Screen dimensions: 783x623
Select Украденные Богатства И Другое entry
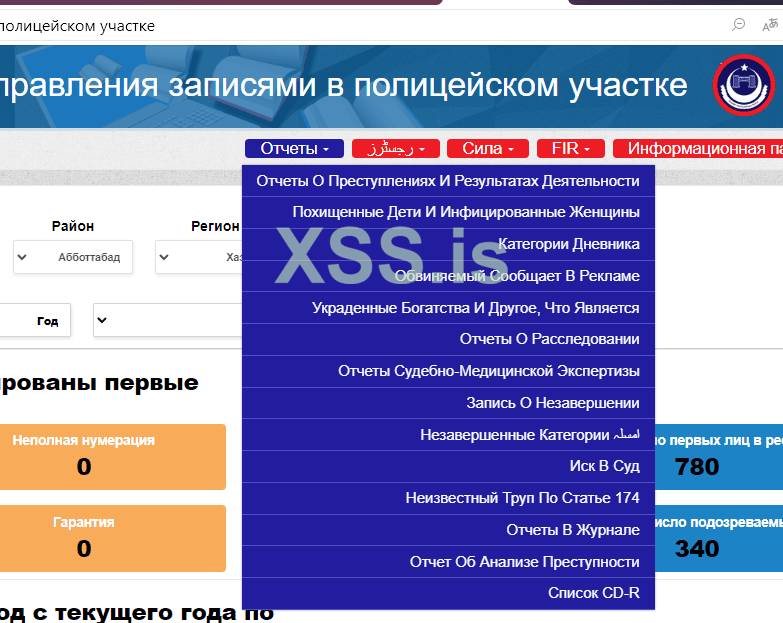pyautogui.click(x=448, y=308)
